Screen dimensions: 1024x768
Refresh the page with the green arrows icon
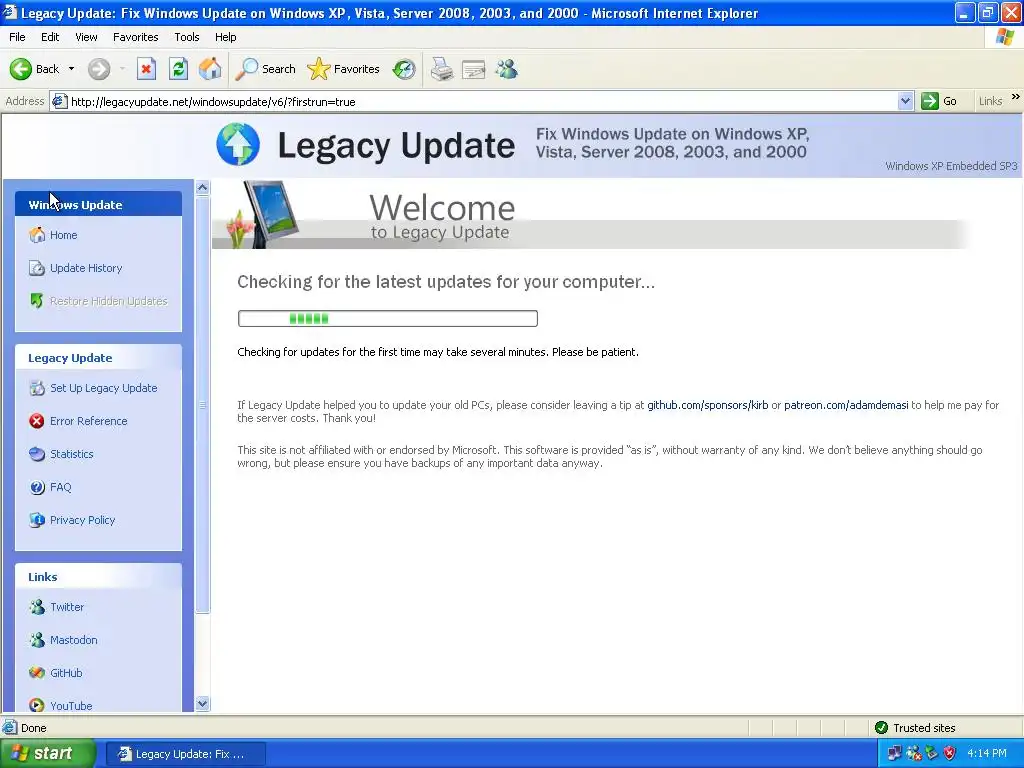point(178,69)
